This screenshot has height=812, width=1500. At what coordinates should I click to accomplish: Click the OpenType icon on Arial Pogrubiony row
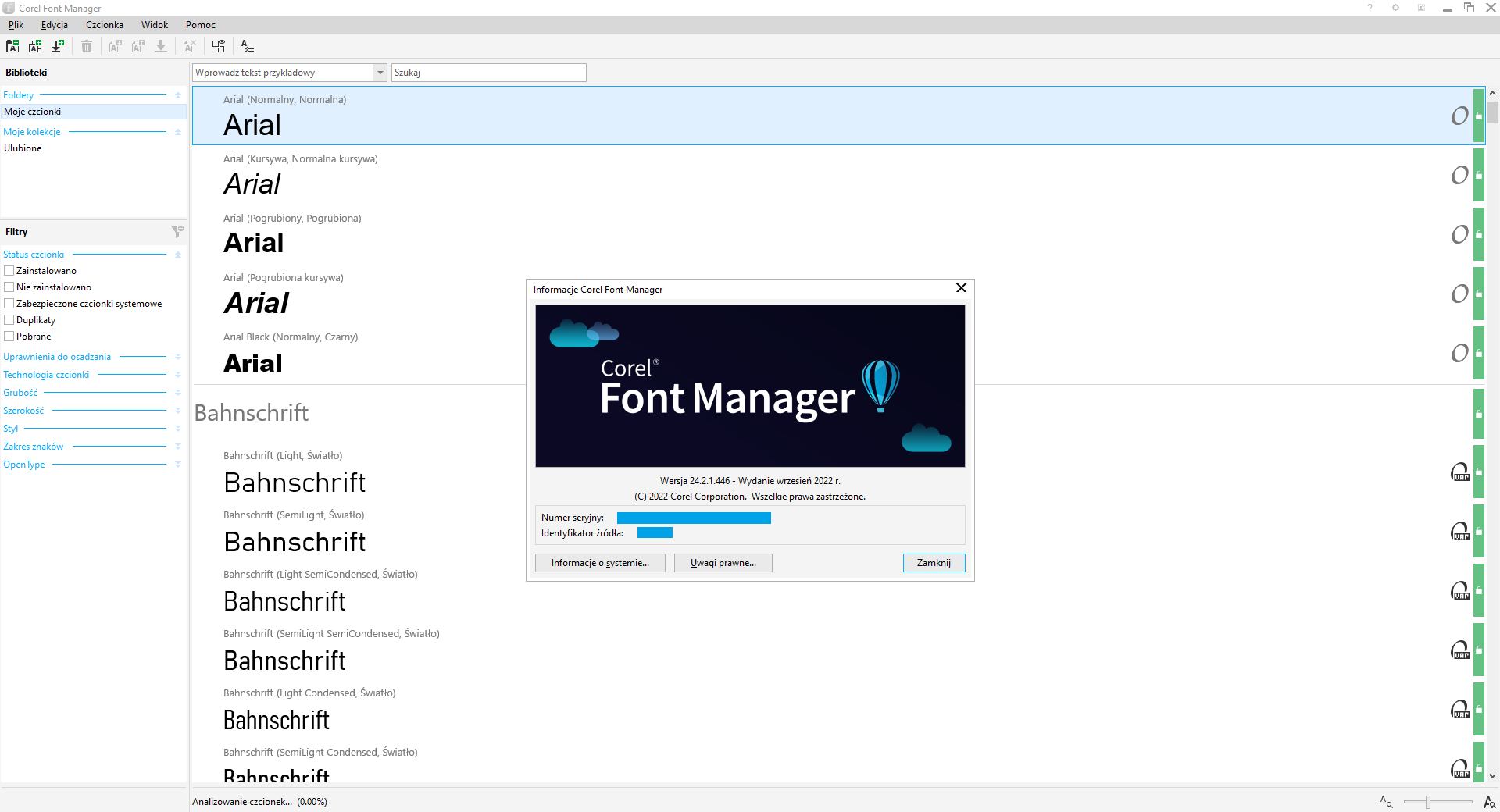click(1459, 235)
